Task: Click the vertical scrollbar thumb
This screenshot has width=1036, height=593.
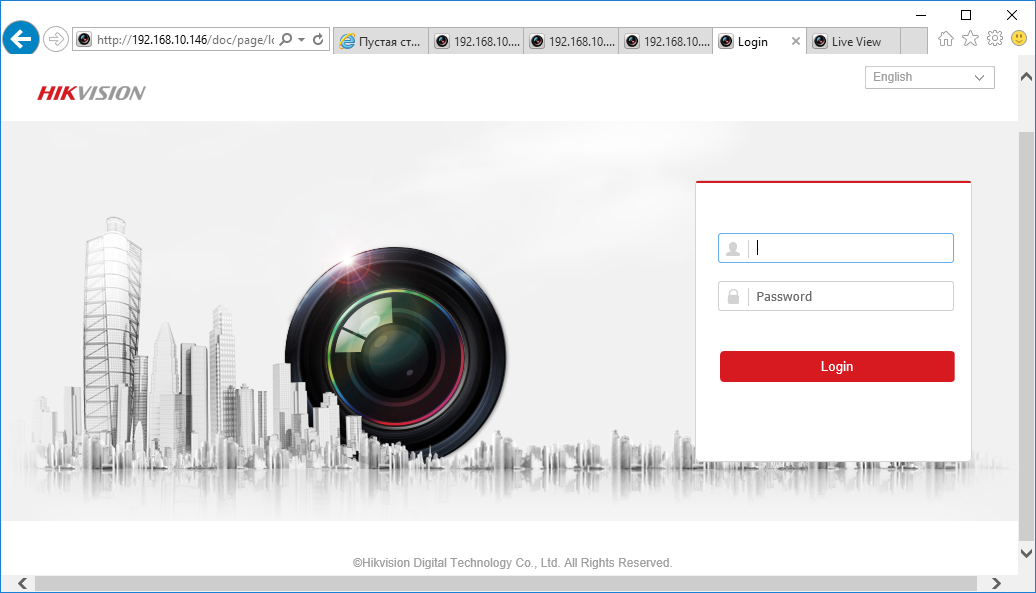Action: click(1026, 337)
